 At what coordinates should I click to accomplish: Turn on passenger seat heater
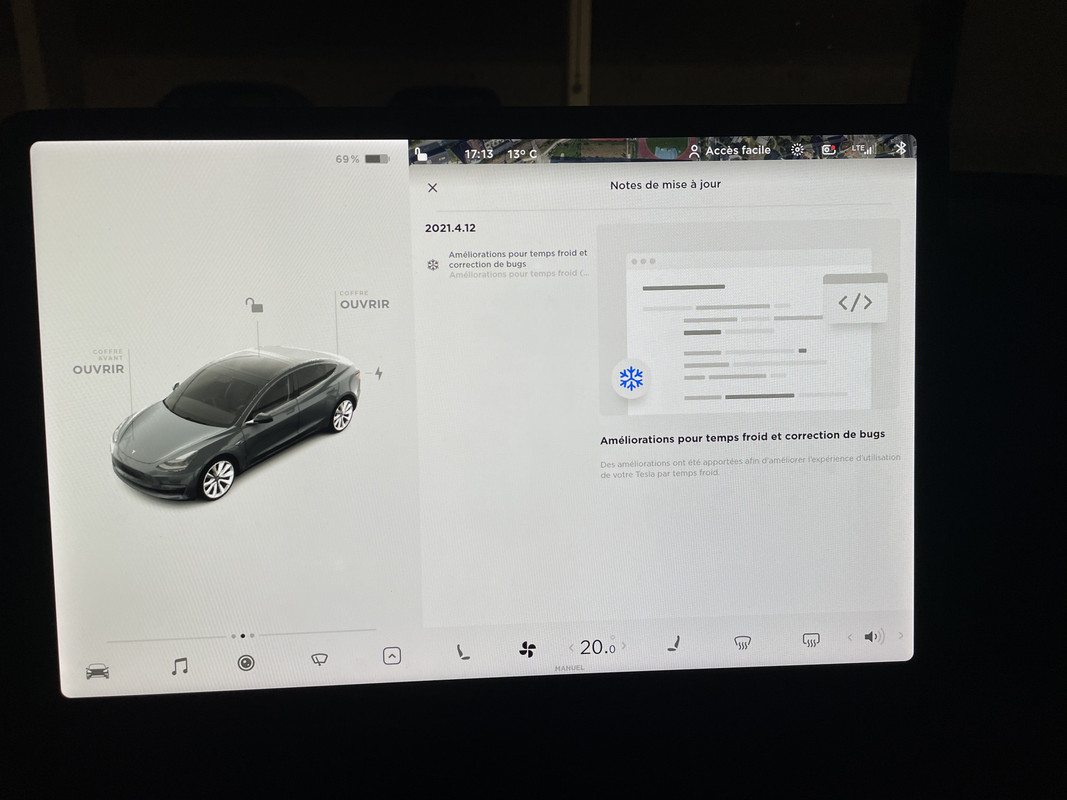[673, 643]
